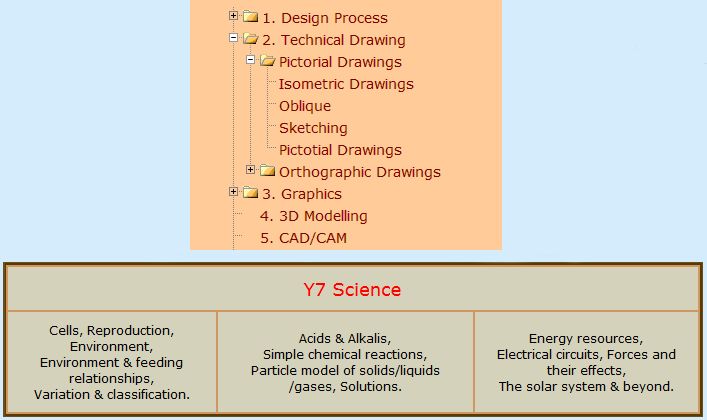Open the Sketching topic
Viewport: 707px width, 420px height.
point(313,128)
